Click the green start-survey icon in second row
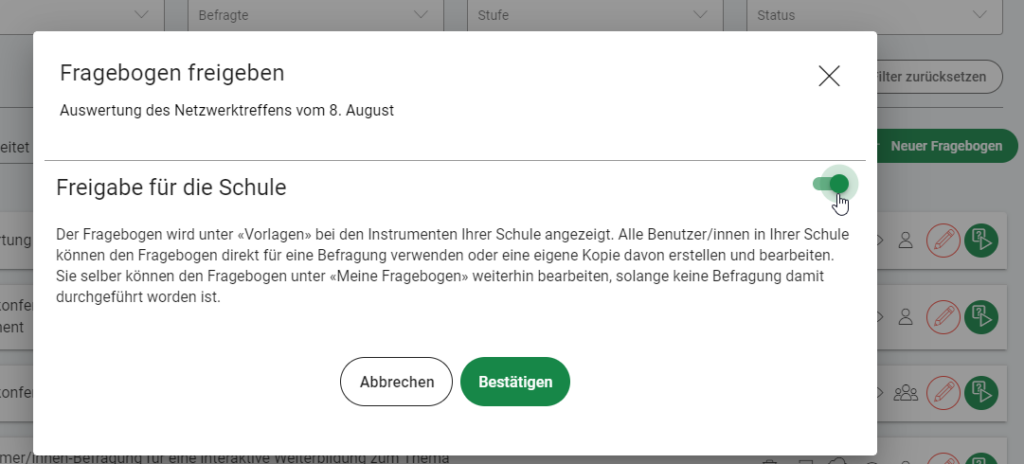 pos(982,317)
